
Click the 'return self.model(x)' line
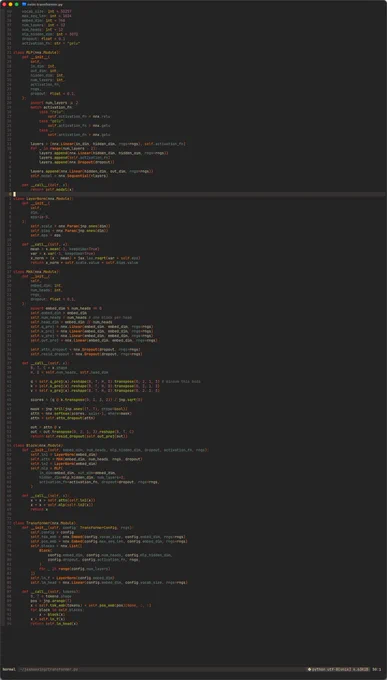(x=52, y=190)
